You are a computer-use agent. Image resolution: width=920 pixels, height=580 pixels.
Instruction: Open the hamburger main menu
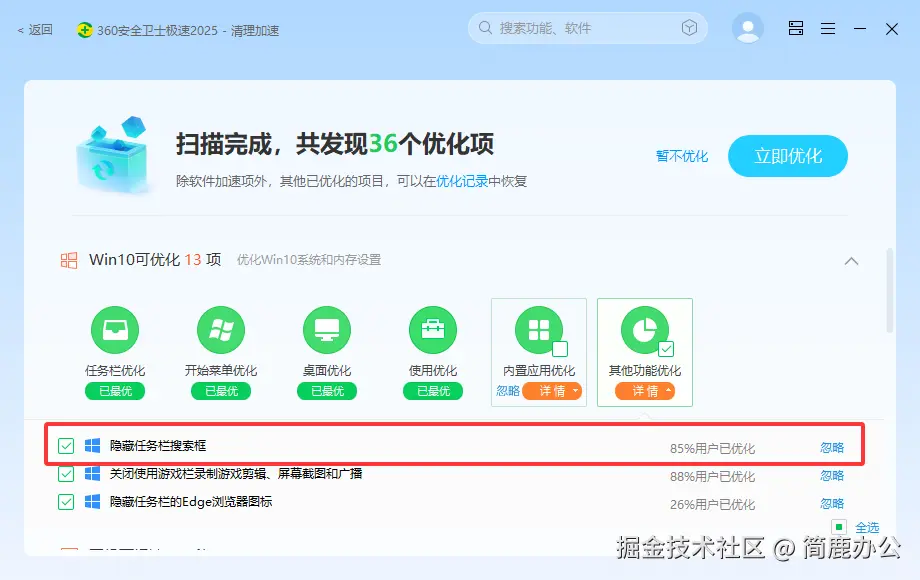[828, 28]
